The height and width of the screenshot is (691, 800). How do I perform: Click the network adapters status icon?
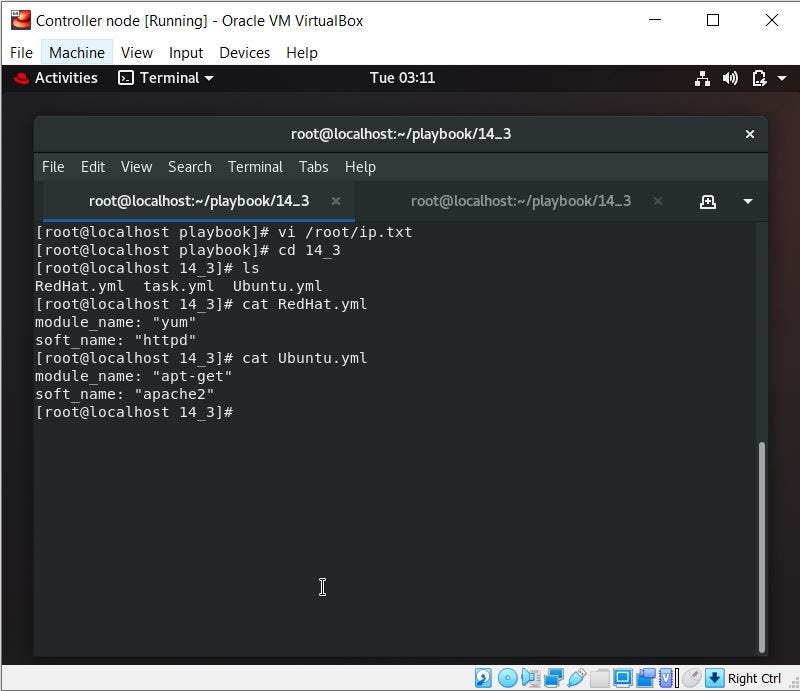(554, 678)
